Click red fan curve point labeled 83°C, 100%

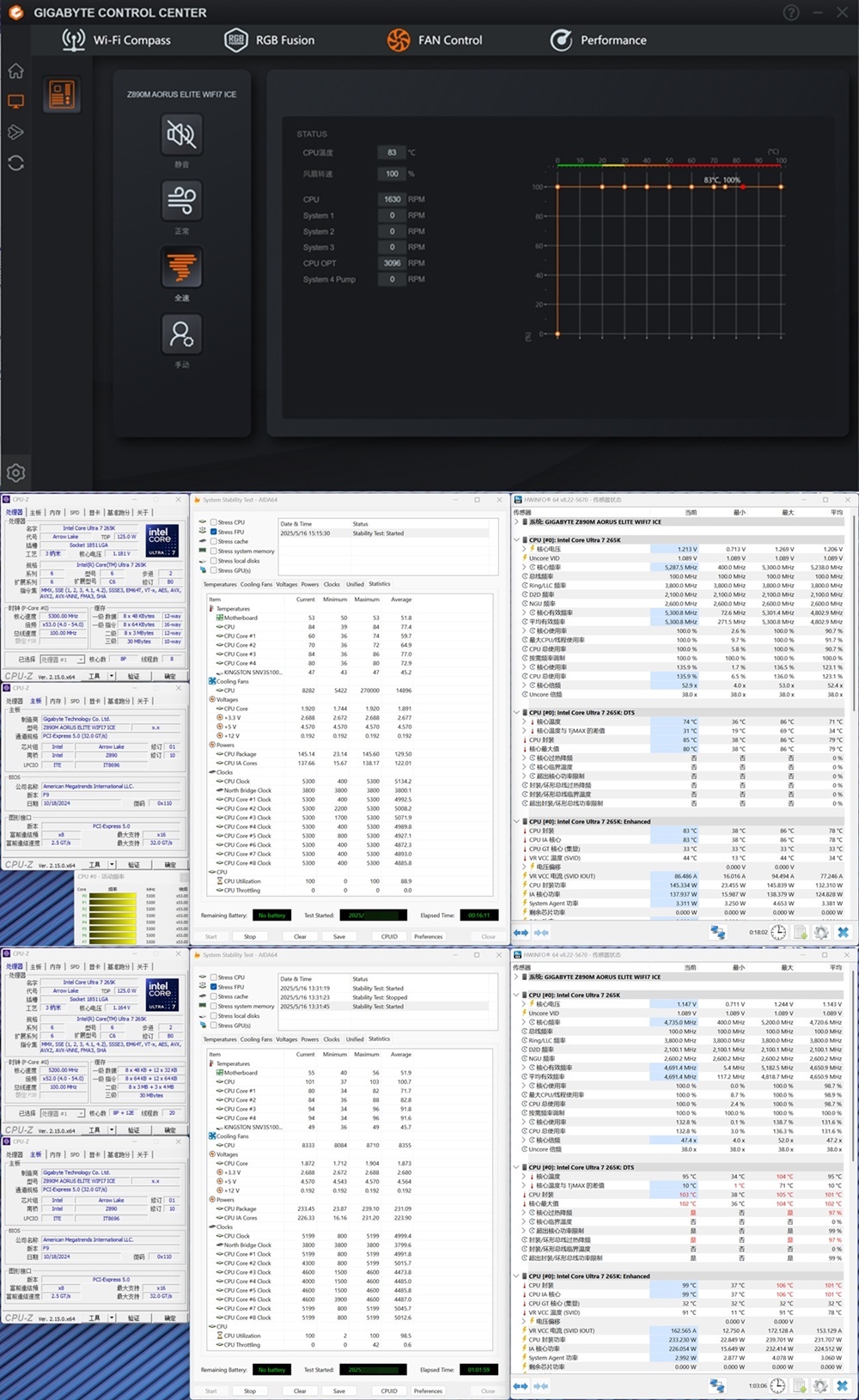click(x=743, y=186)
